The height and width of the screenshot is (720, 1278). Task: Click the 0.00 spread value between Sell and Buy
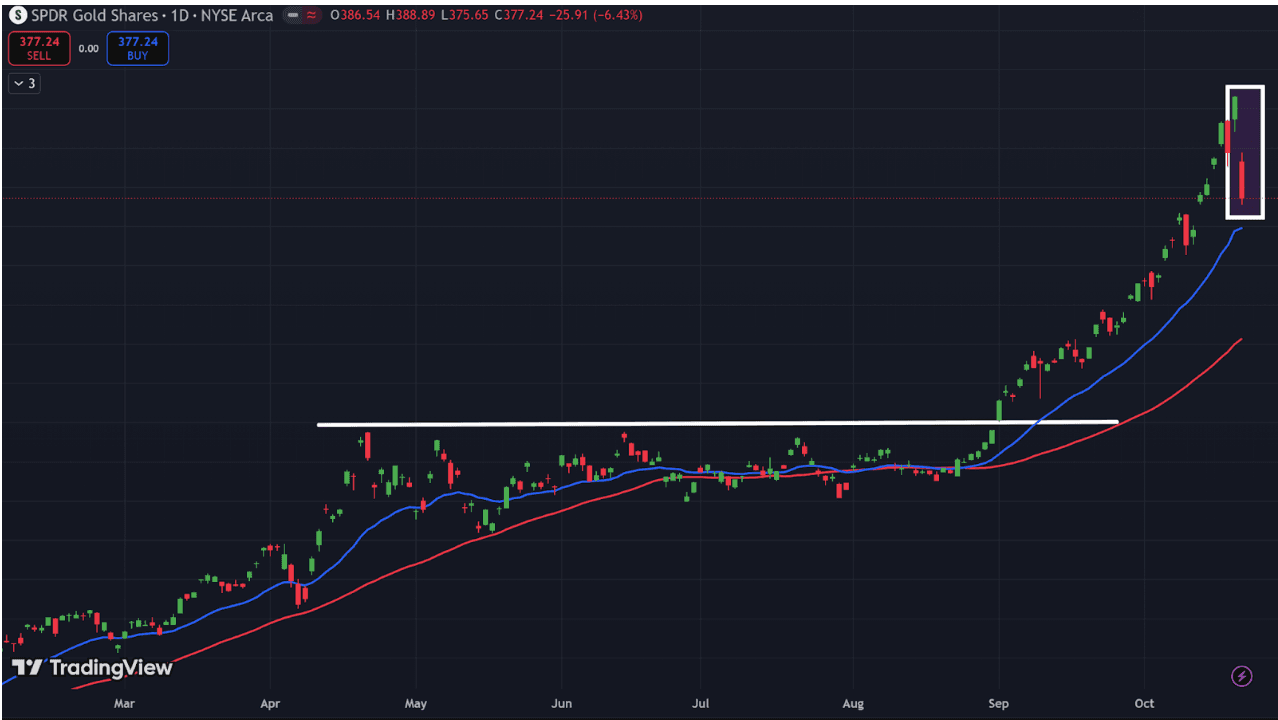pos(89,48)
